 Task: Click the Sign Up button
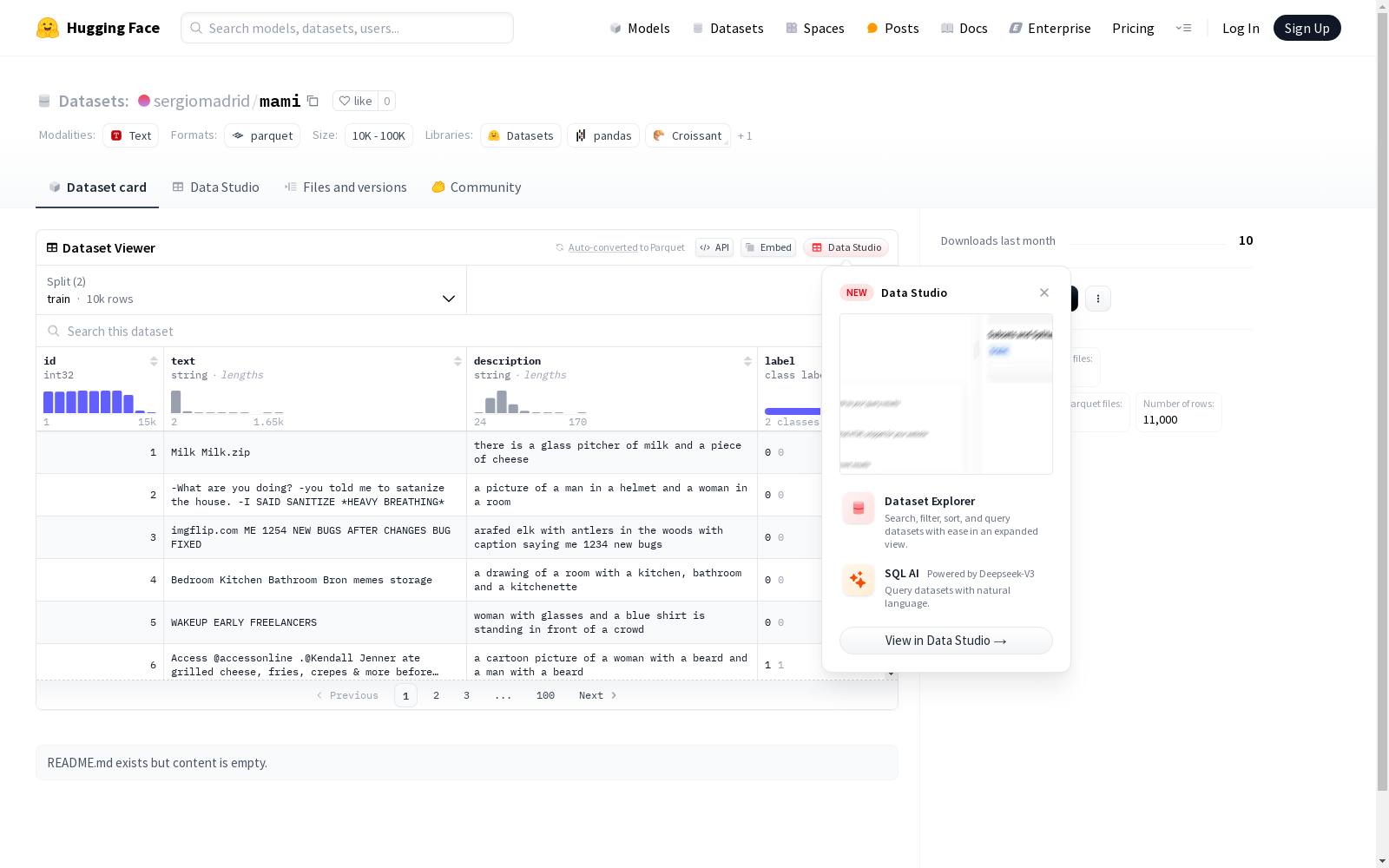[x=1307, y=28]
